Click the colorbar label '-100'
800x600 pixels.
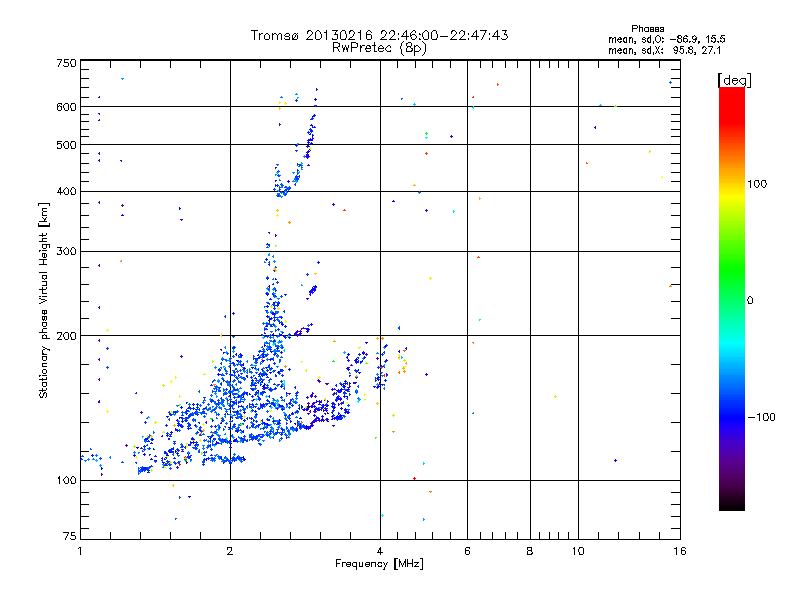tap(762, 417)
